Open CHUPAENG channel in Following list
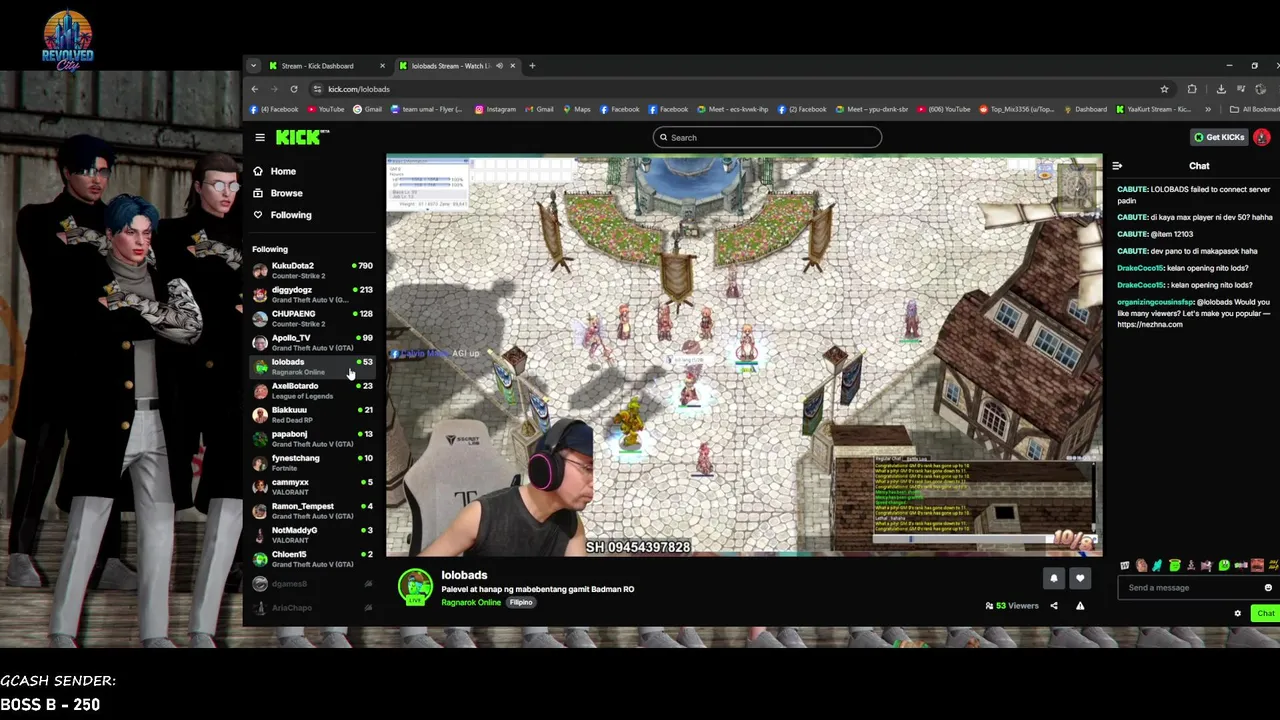1280x720 pixels. [x=313, y=319]
